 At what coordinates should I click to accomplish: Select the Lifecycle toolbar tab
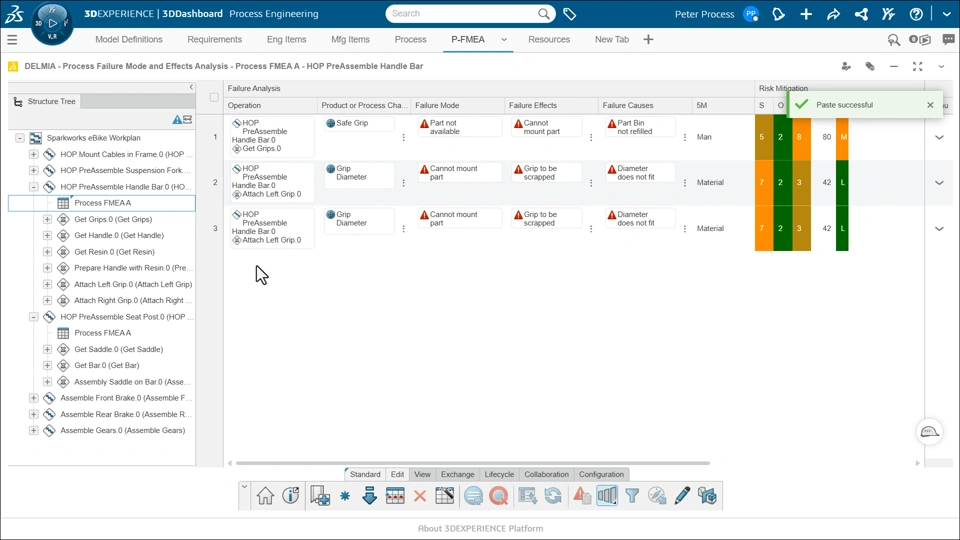click(x=499, y=474)
